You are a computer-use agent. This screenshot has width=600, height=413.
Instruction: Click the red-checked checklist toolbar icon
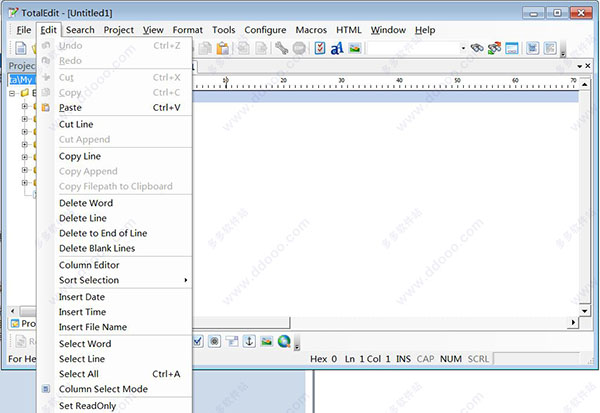tap(320, 48)
